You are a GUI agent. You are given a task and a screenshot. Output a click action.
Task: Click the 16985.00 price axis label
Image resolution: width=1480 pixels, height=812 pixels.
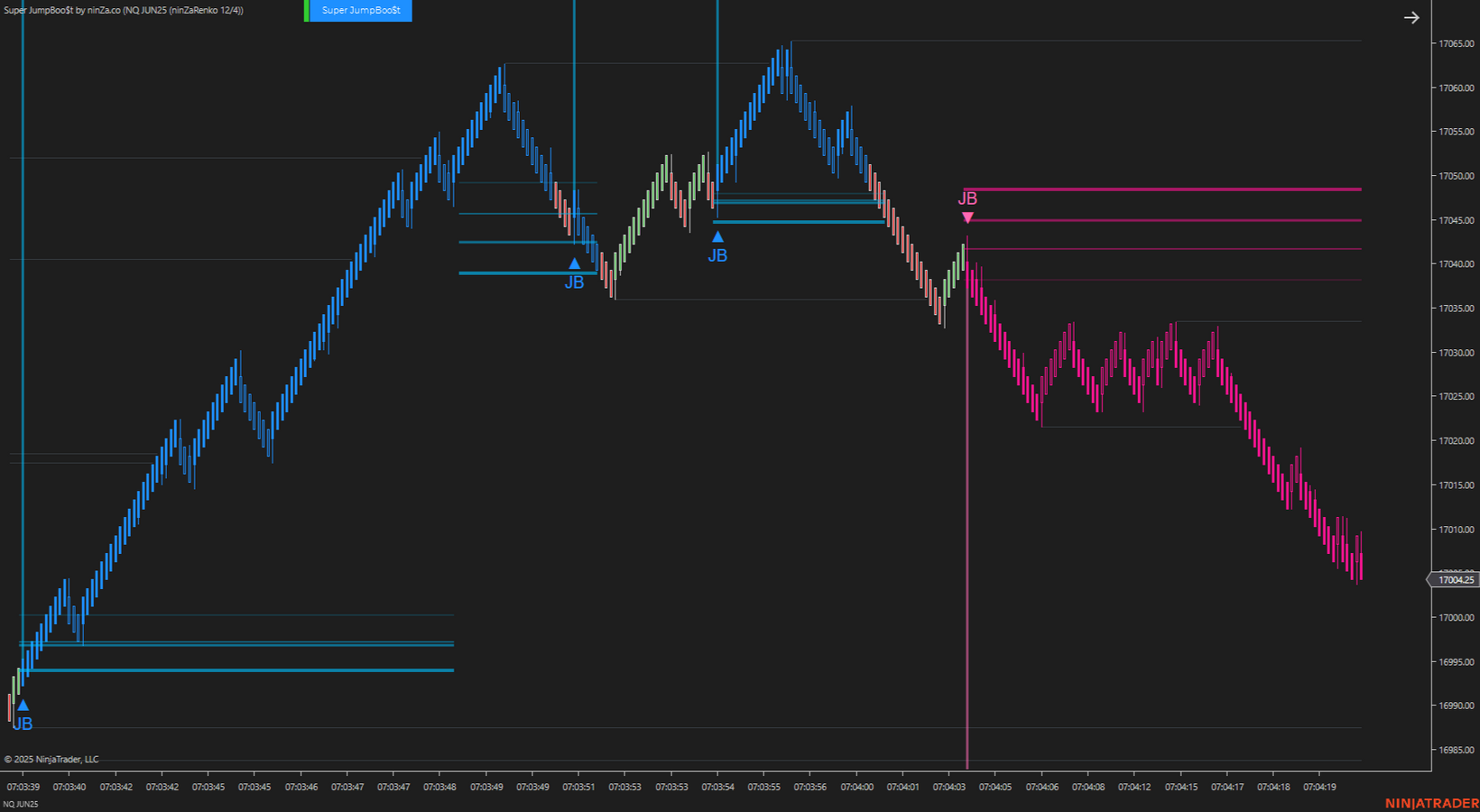coord(1456,750)
